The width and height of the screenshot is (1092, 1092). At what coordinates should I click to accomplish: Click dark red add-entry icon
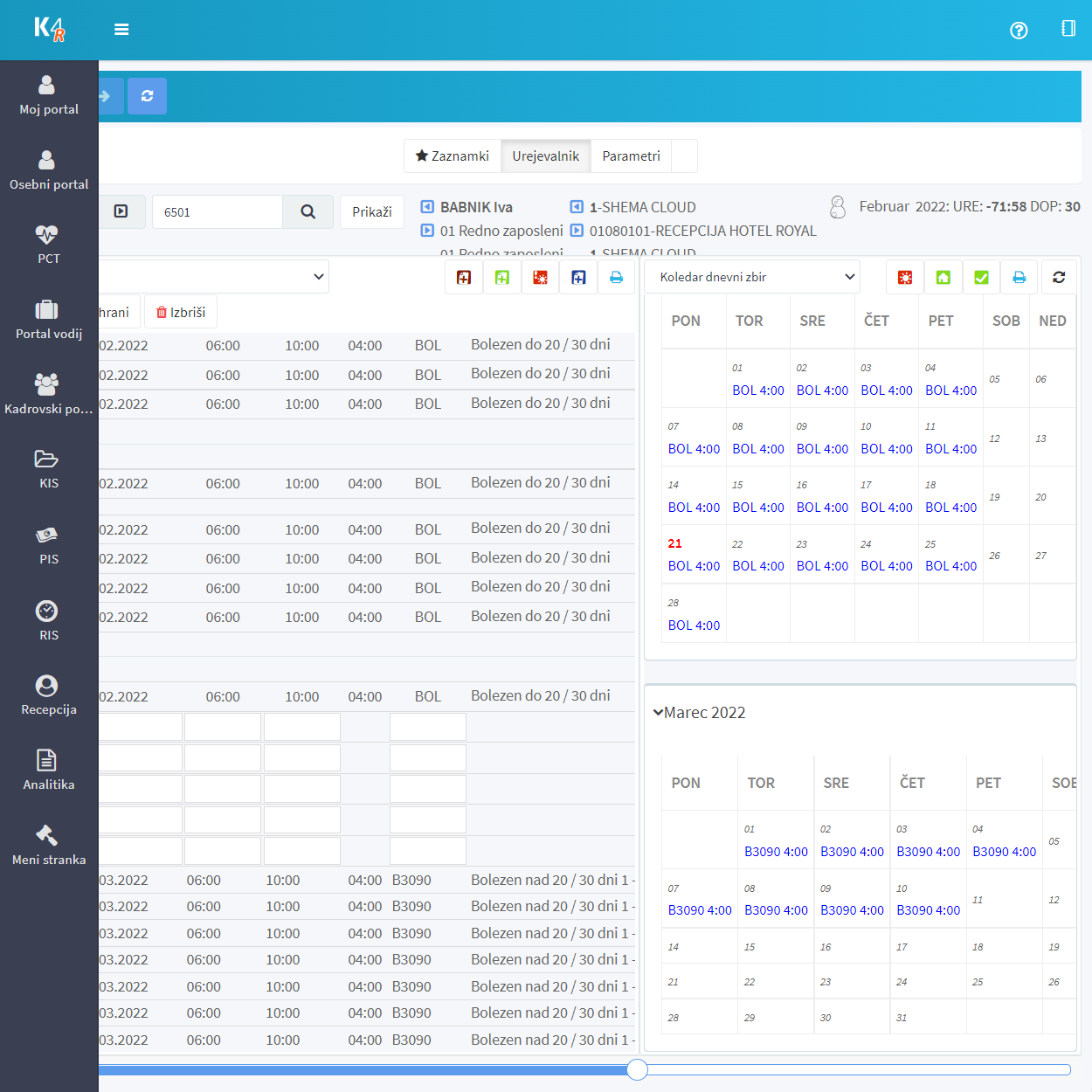pyautogui.click(x=464, y=277)
